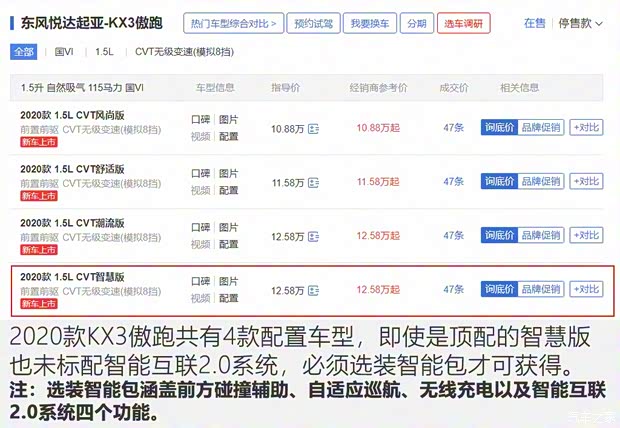The image size is (620, 428).
Task: Add CVT潮流版 to comparison with +对比
Action: tap(586, 235)
